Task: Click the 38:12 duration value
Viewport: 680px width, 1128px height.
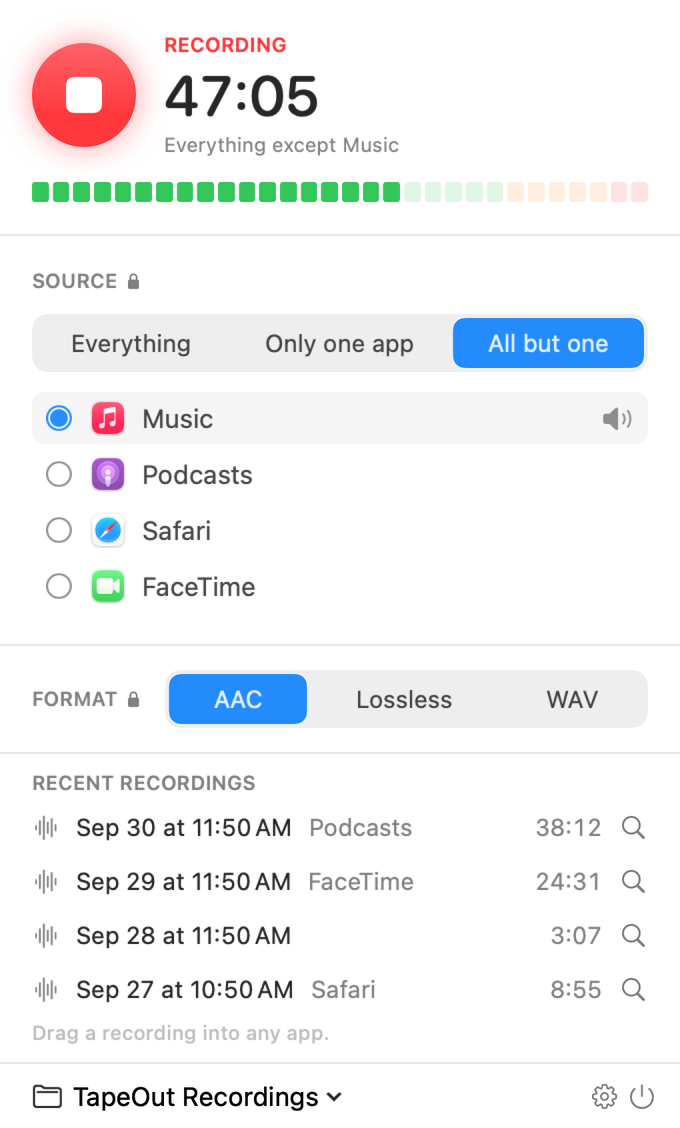Action: [568, 828]
